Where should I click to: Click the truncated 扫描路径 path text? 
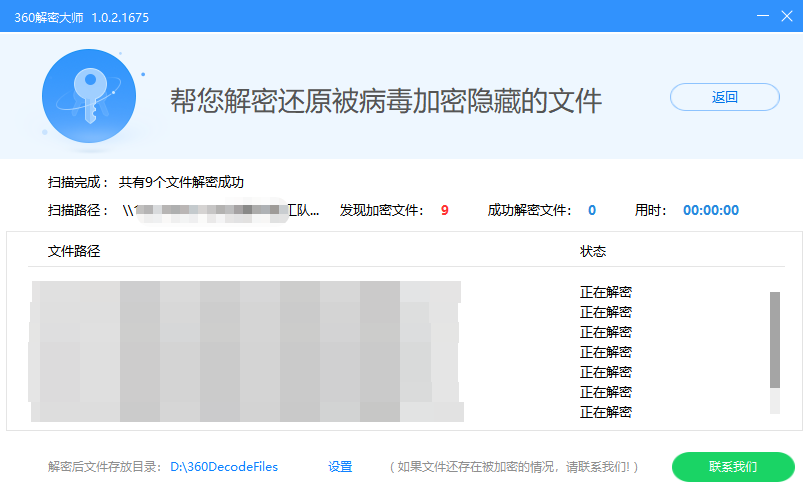[220, 211]
